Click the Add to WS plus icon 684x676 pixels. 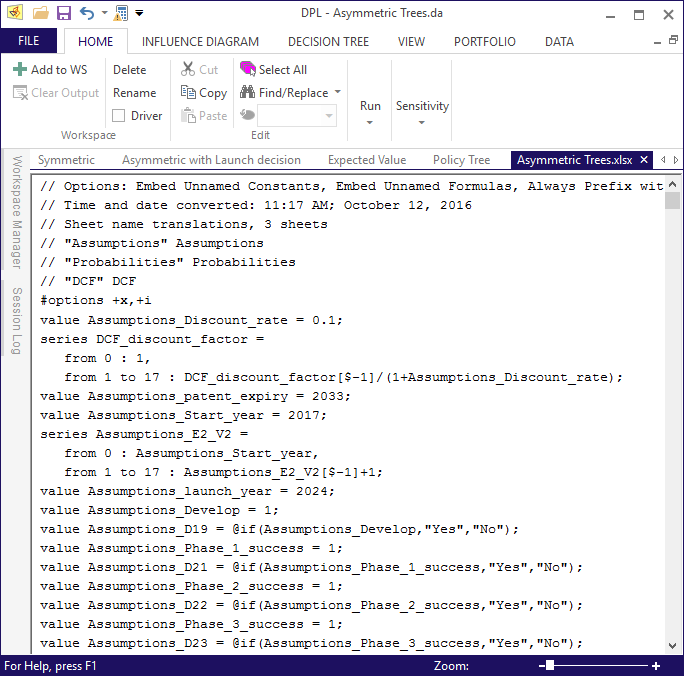(20, 70)
